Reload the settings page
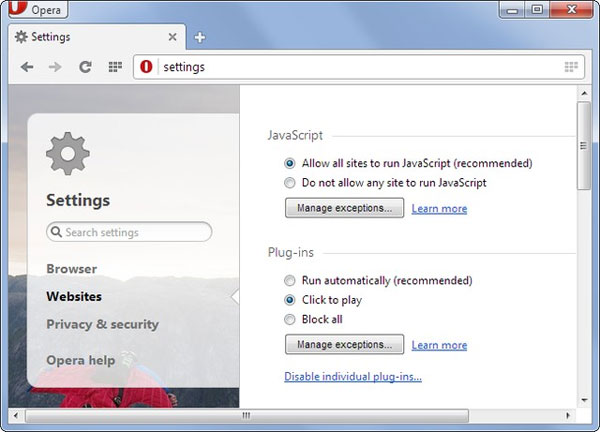This screenshot has height=432, width=600. point(85,67)
